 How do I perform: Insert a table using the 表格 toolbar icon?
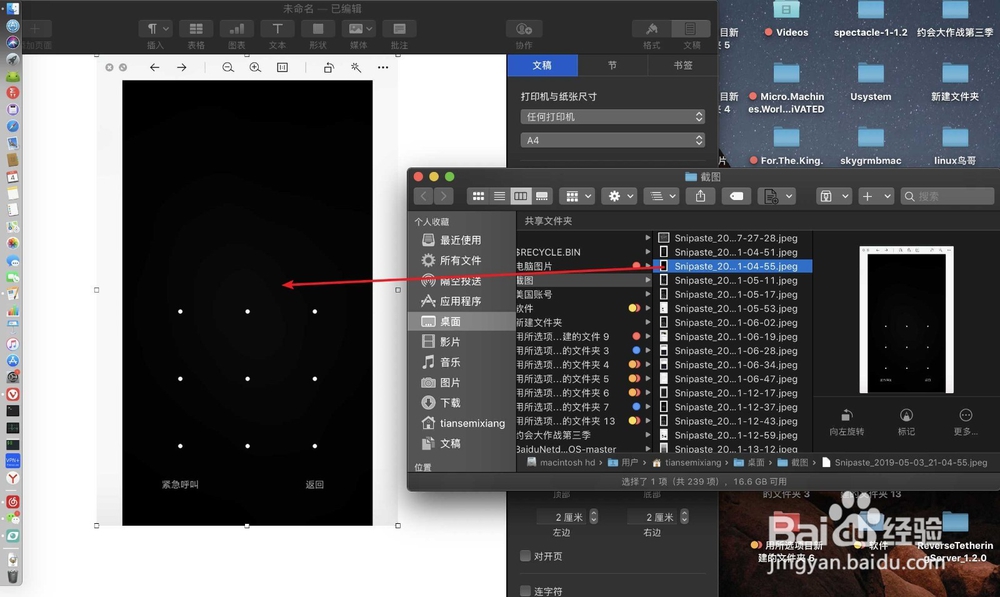pos(196,28)
